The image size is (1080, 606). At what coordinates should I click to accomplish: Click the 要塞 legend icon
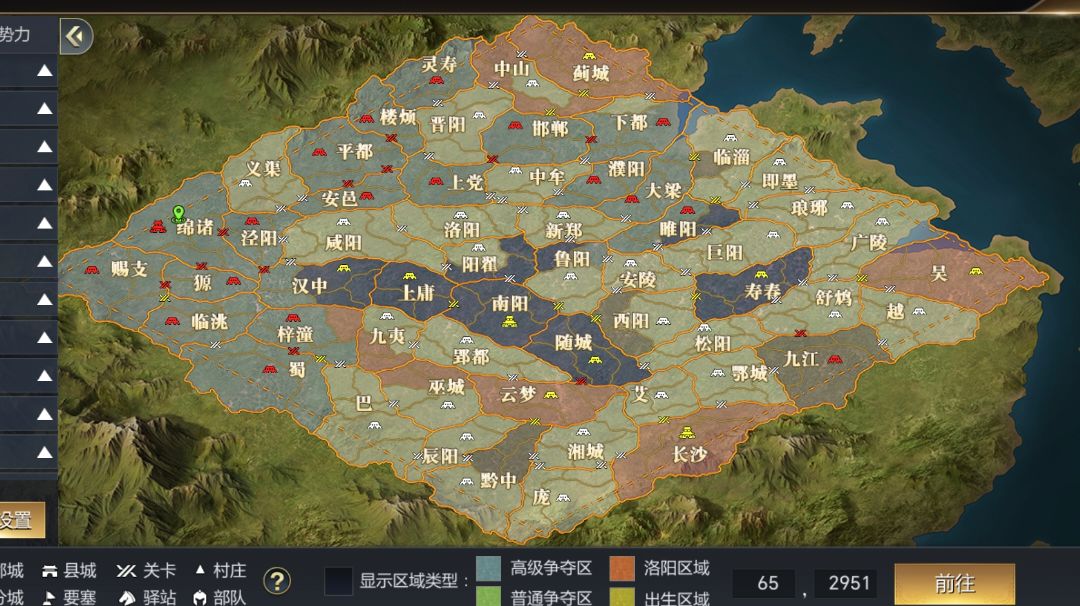click(x=49, y=597)
